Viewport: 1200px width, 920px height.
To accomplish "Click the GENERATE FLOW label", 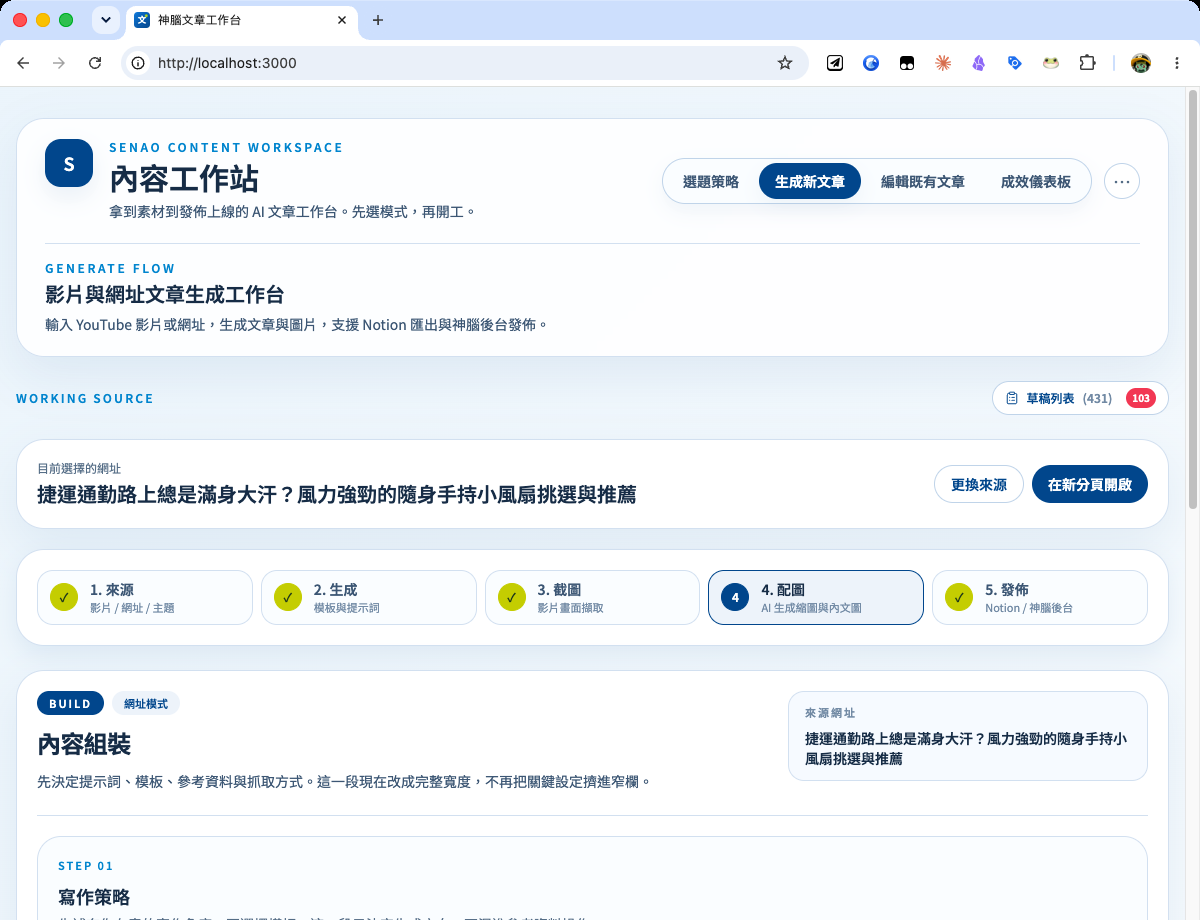I will pyautogui.click(x=110, y=268).
